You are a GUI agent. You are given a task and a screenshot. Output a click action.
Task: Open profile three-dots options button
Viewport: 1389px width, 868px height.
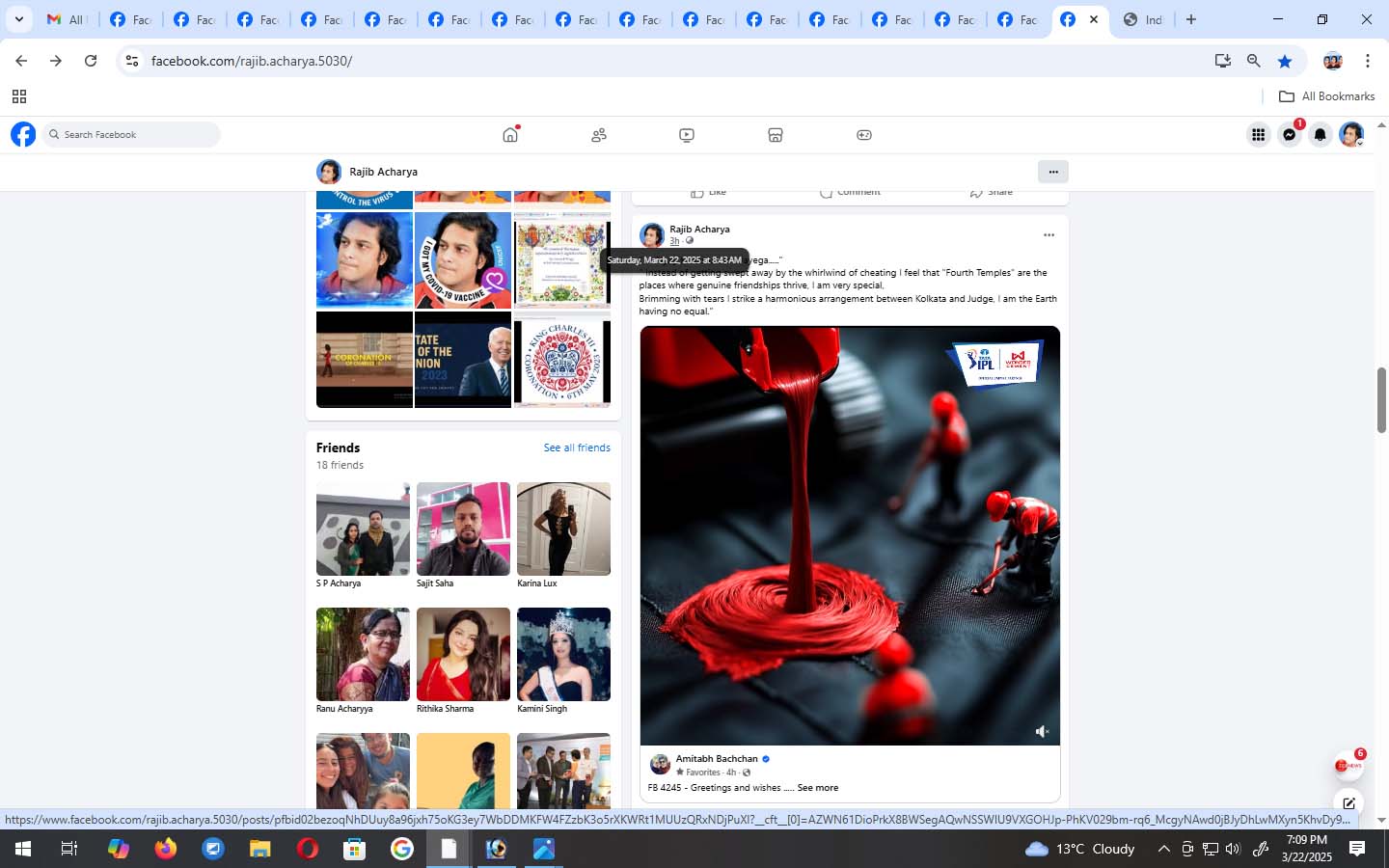click(1053, 172)
